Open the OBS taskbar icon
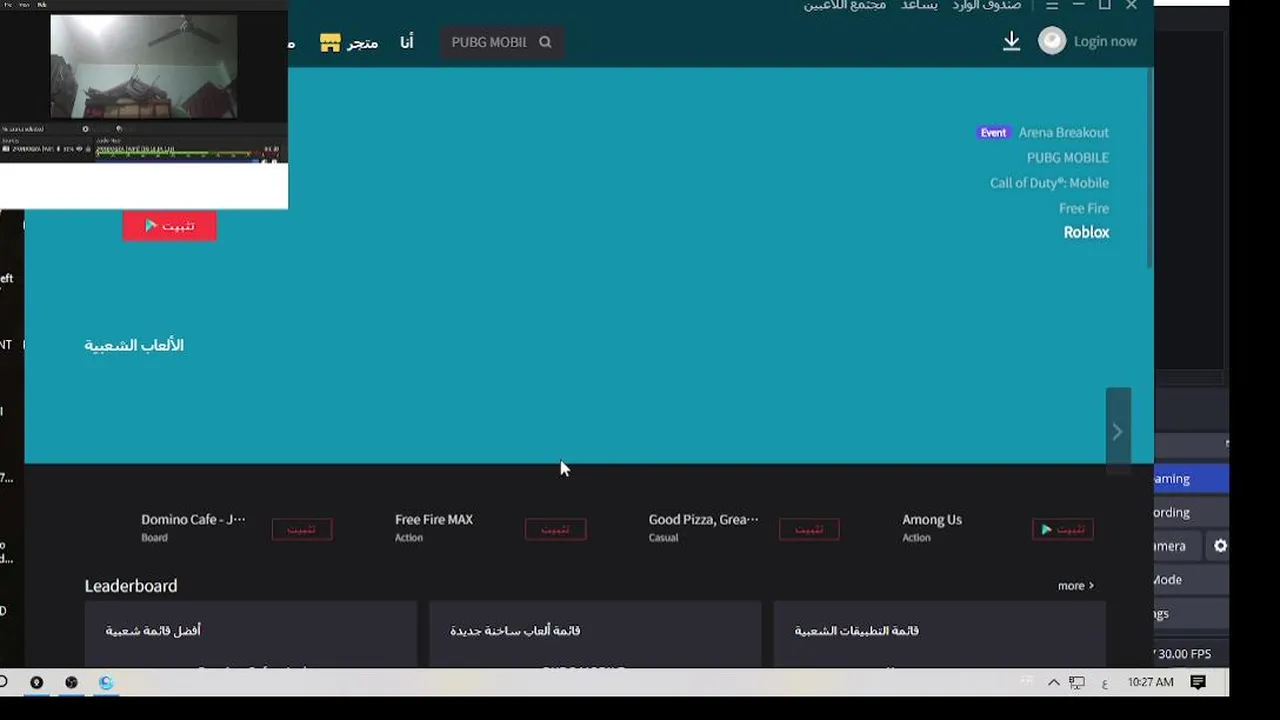This screenshot has height=720, width=1280. [71, 683]
